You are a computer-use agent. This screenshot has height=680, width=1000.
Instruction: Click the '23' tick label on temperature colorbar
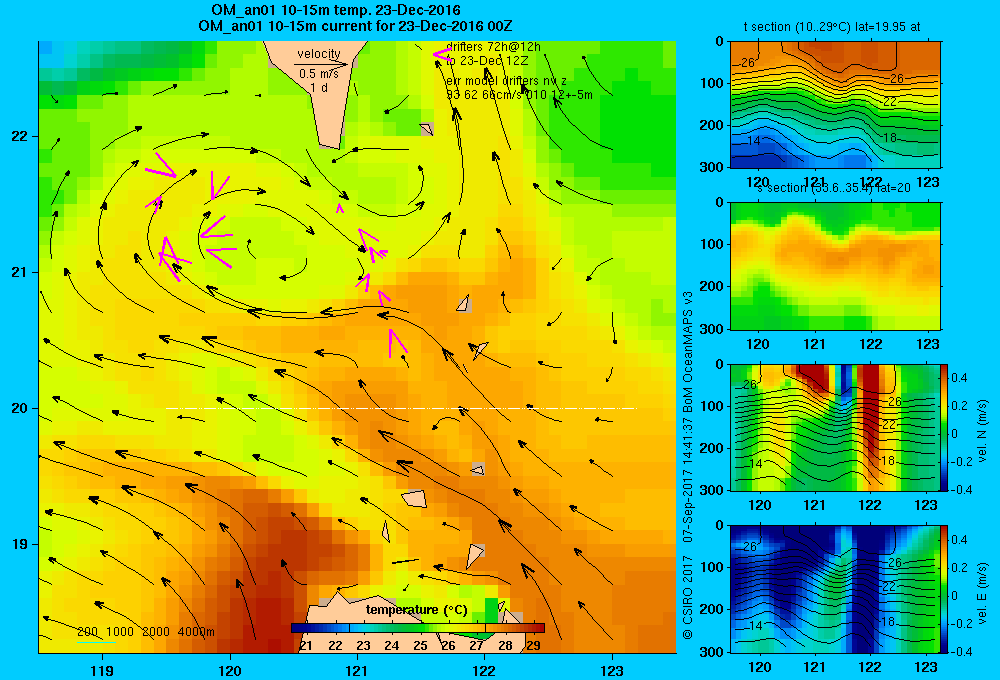point(364,645)
